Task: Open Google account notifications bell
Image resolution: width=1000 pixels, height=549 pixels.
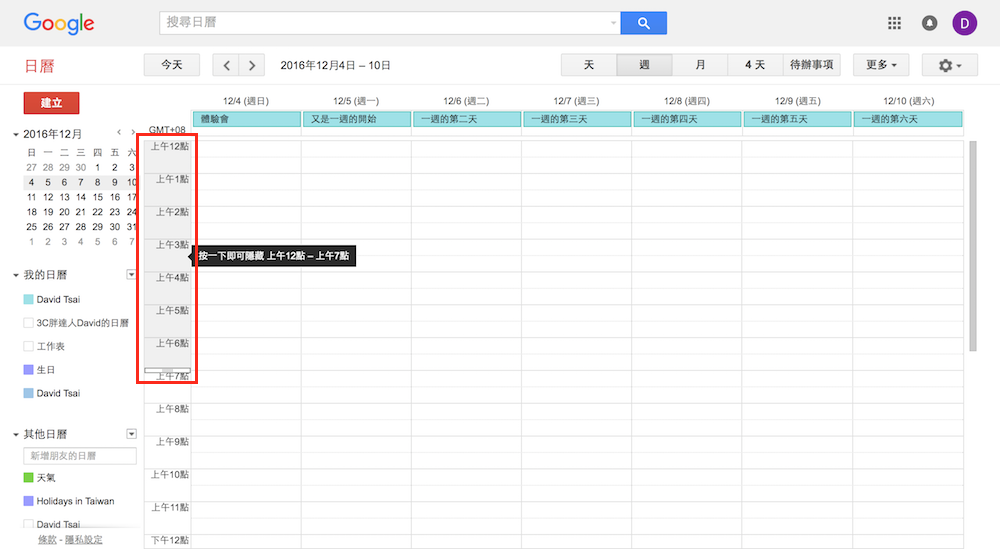Action: tap(930, 23)
